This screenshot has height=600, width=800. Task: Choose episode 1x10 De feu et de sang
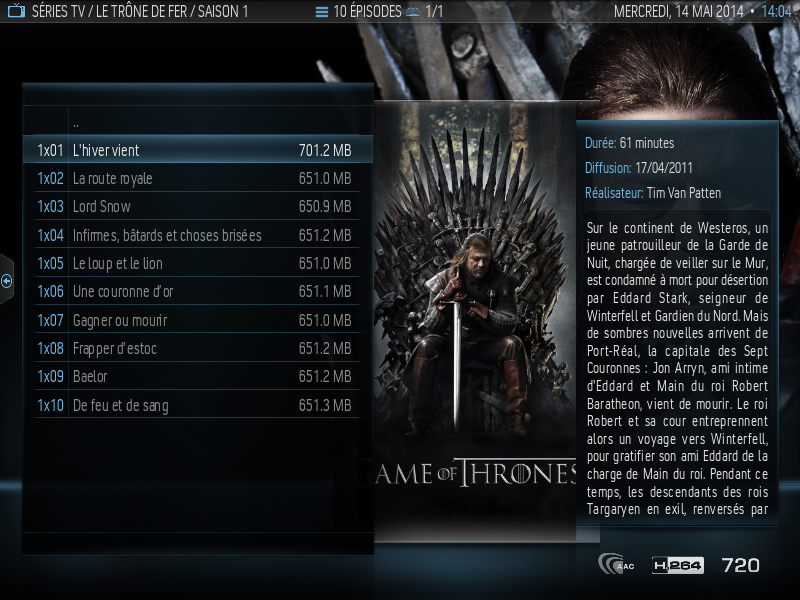click(198, 405)
